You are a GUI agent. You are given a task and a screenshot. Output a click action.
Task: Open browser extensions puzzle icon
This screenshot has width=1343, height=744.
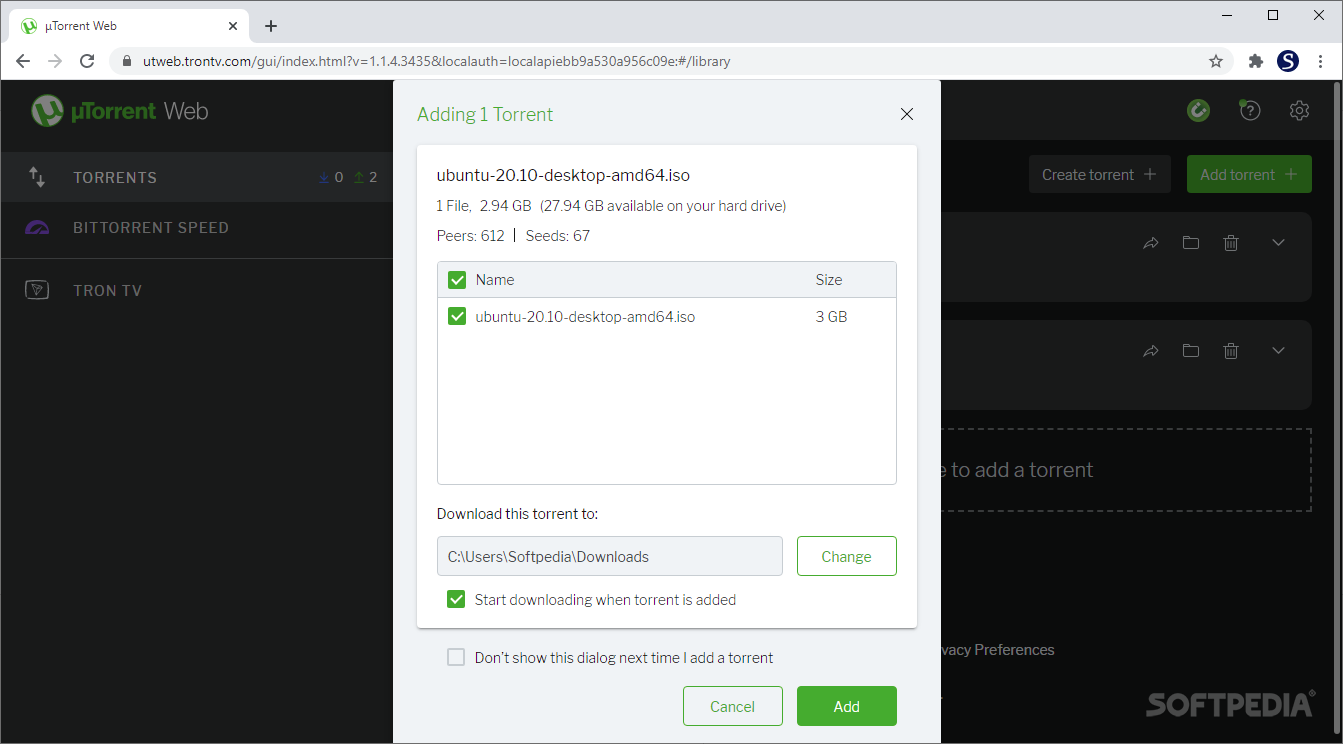1256,61
